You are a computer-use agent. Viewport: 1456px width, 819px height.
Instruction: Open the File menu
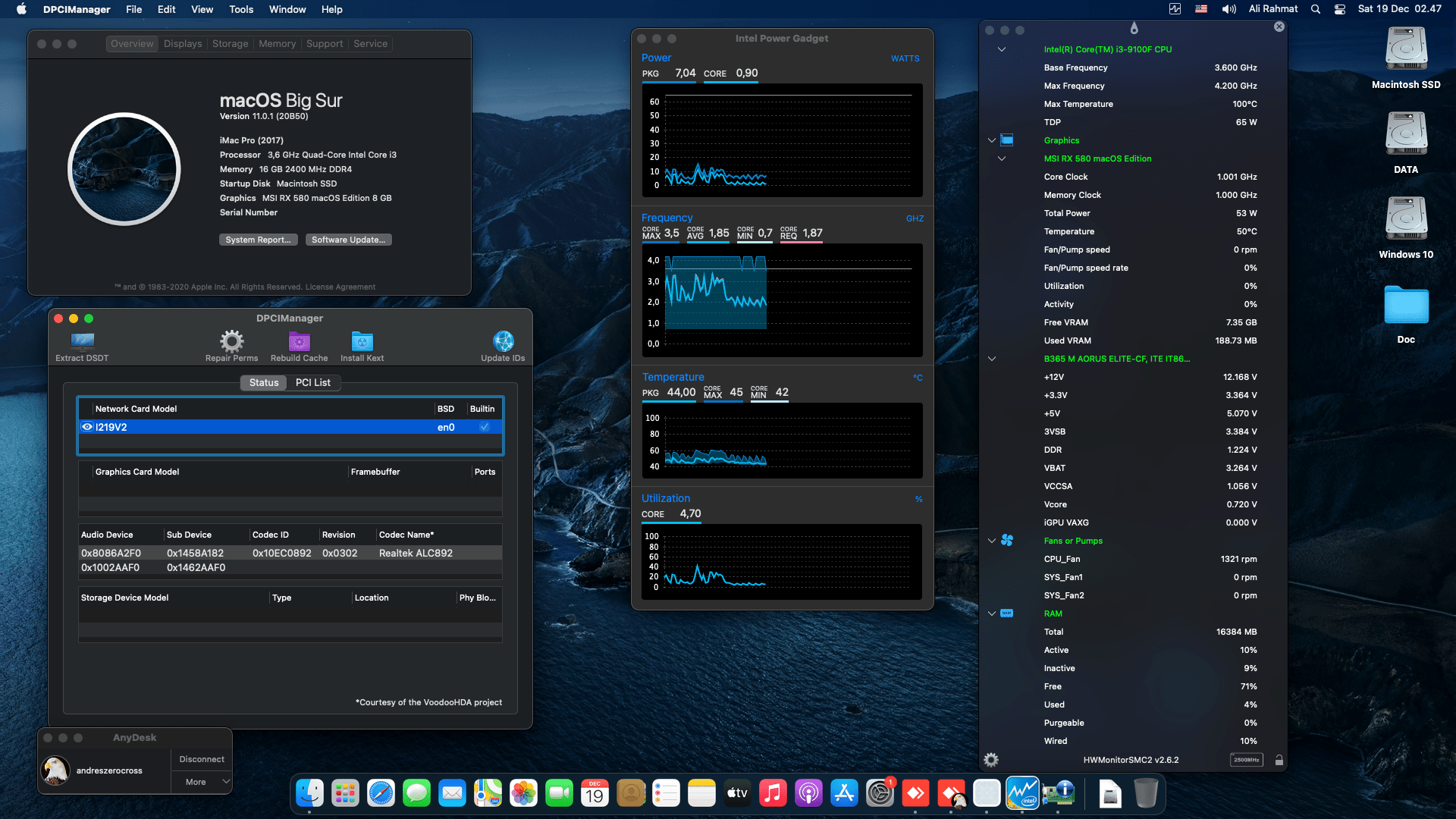pyautogui.click(x=133, y=9)
